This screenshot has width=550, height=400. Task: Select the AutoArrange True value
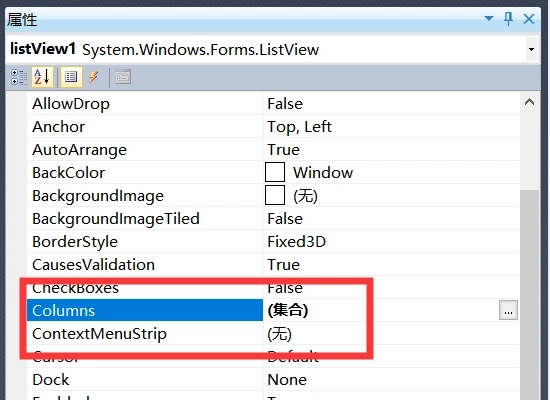point(283,150)
